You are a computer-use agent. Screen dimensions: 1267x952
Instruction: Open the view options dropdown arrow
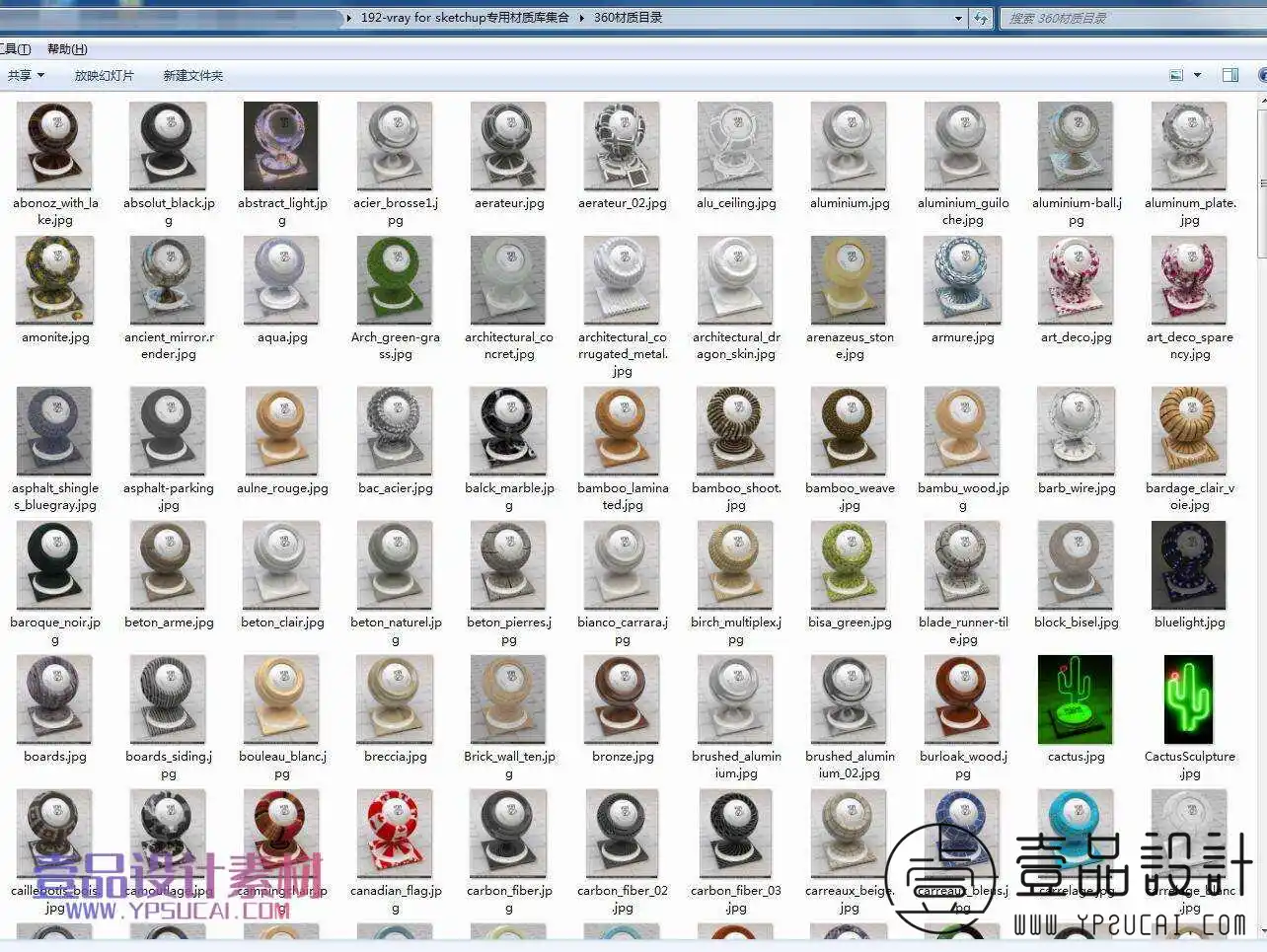[1198, 75]
